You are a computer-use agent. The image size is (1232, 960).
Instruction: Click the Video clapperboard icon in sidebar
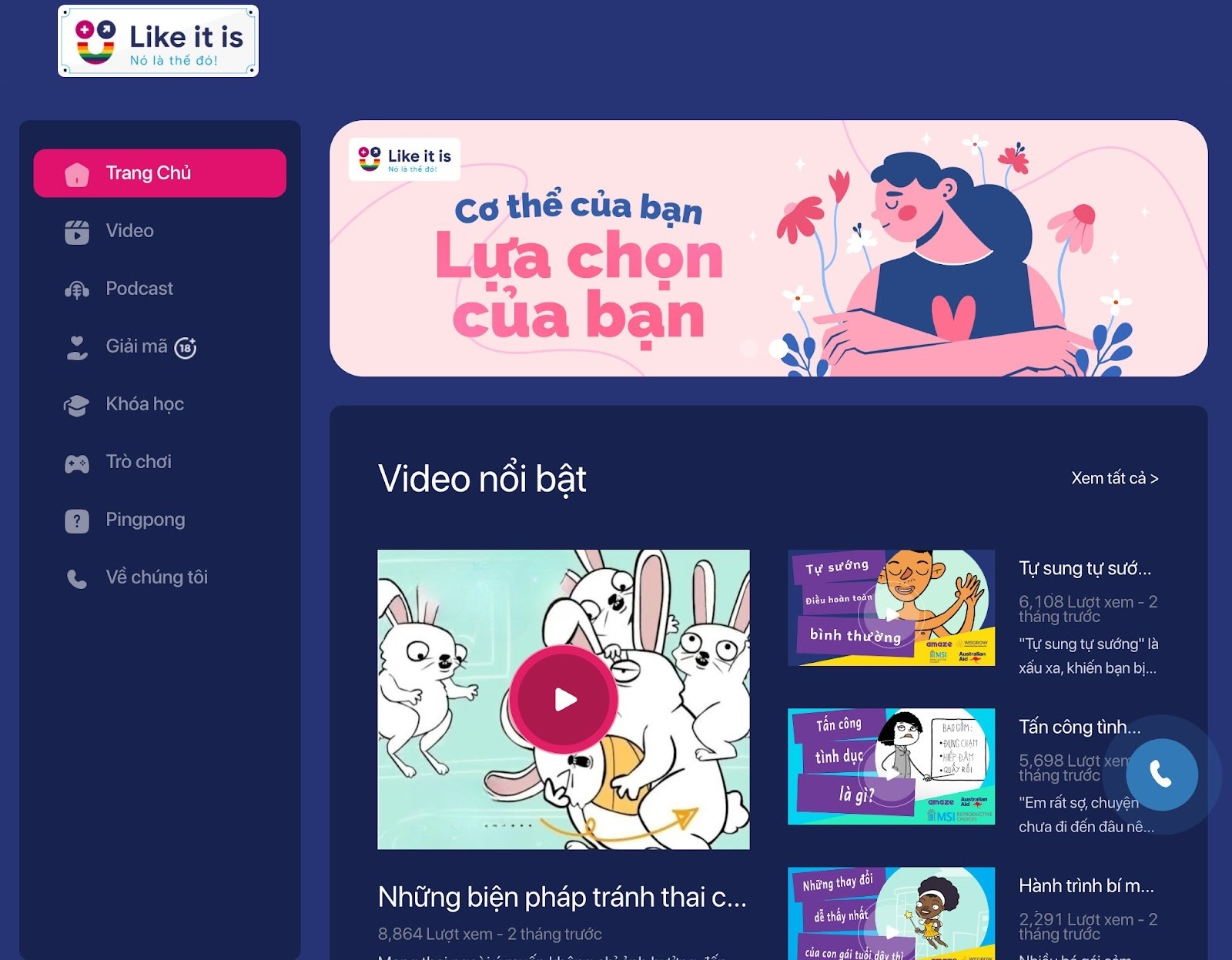[x=77, y=232]
